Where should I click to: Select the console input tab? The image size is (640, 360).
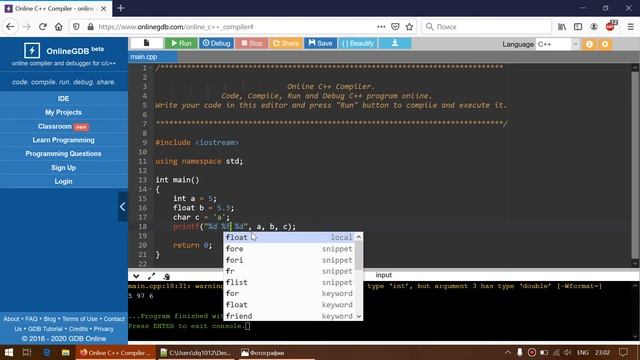click(383, 275)
